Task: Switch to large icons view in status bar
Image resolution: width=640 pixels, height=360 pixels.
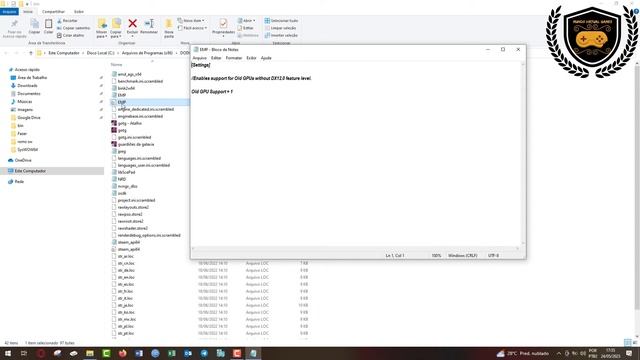Action: click(x=634, y=342)
